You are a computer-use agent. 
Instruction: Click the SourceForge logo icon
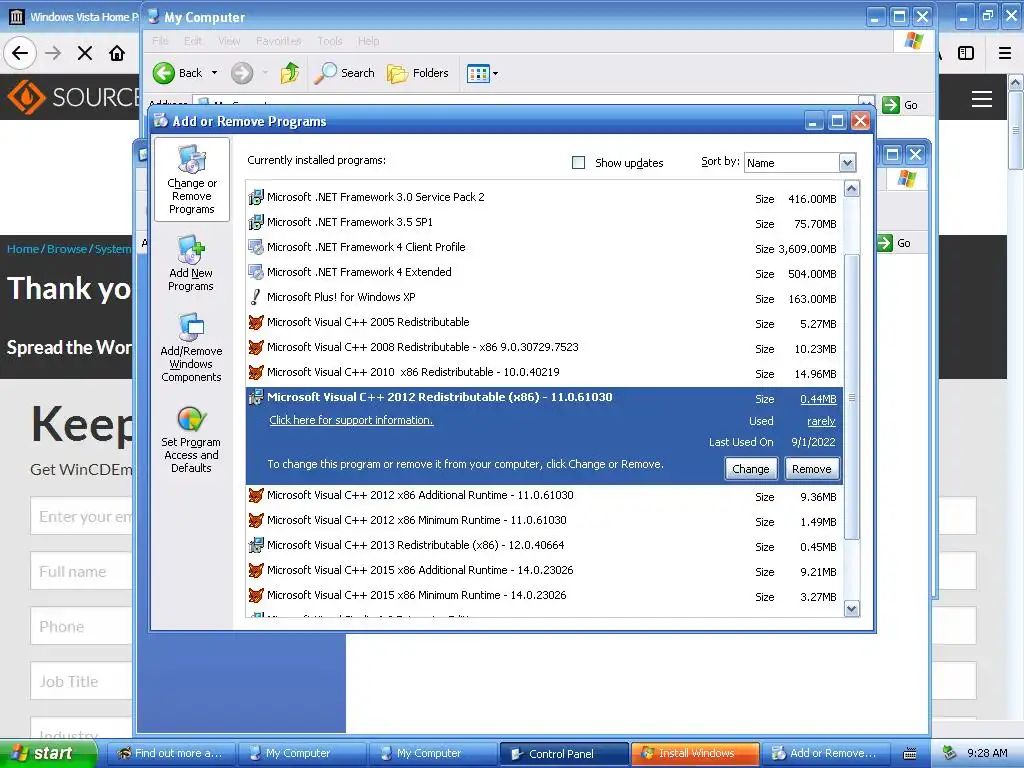point(26,97)
